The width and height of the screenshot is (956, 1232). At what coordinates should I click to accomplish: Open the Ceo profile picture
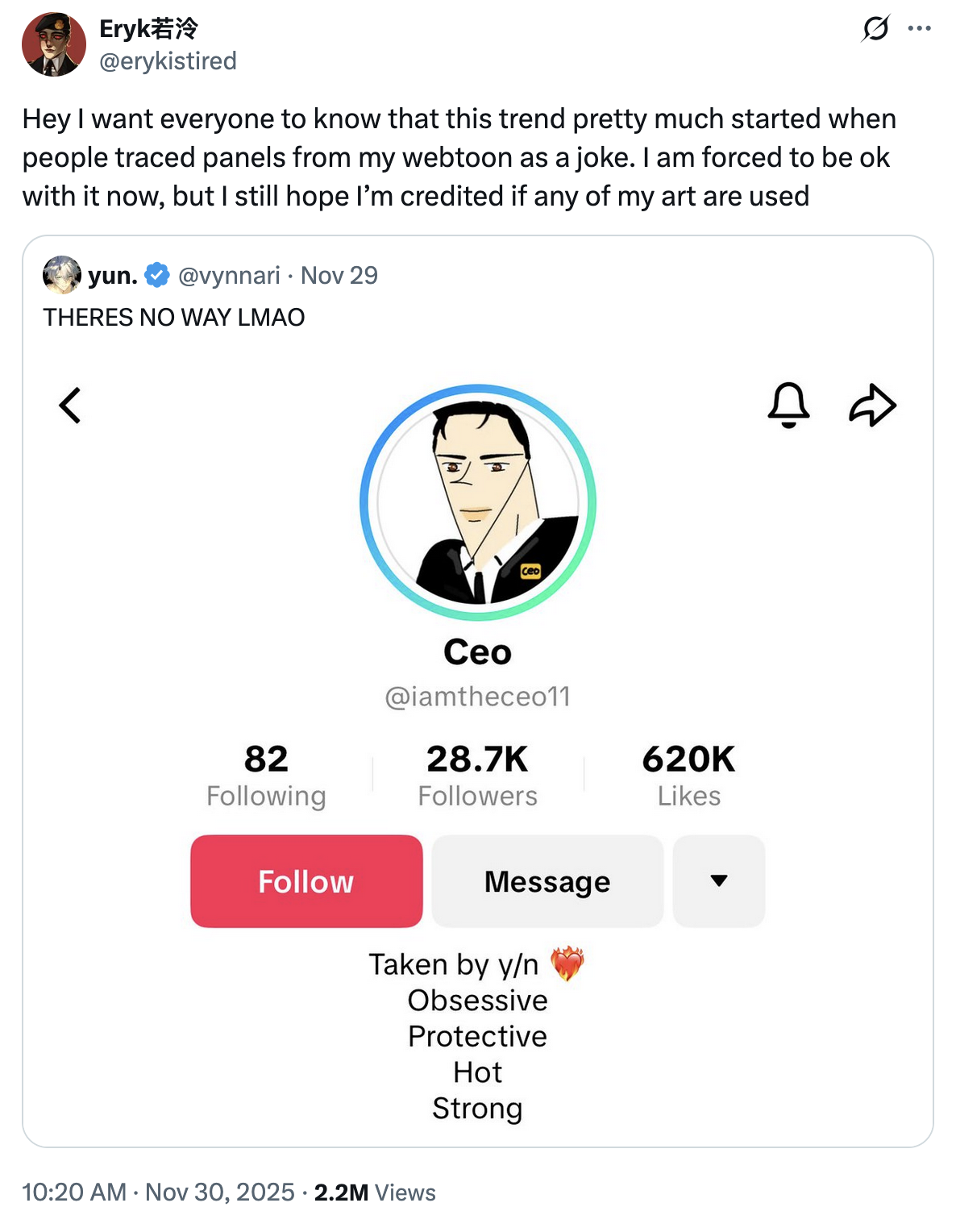pos(478,502)
